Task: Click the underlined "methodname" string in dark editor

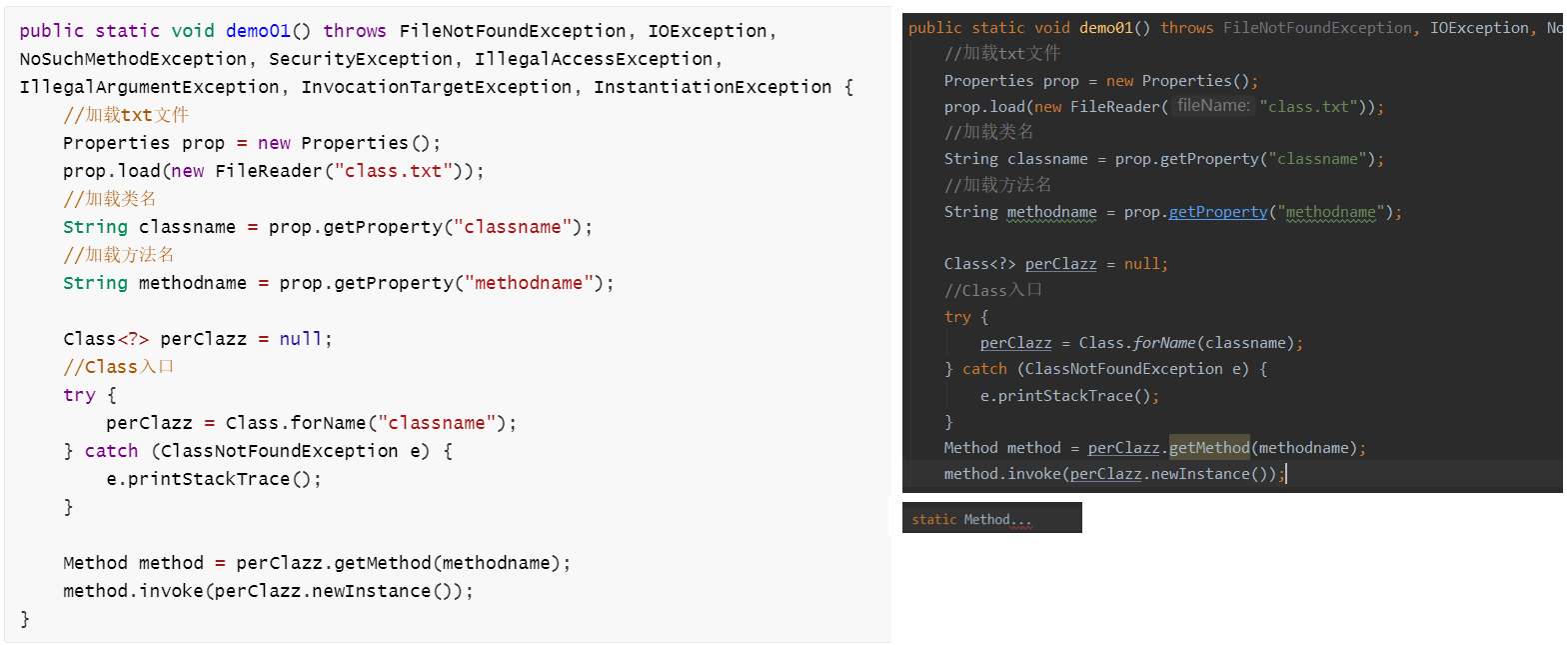Action: pyautogui.click(x=1330, y=212)
